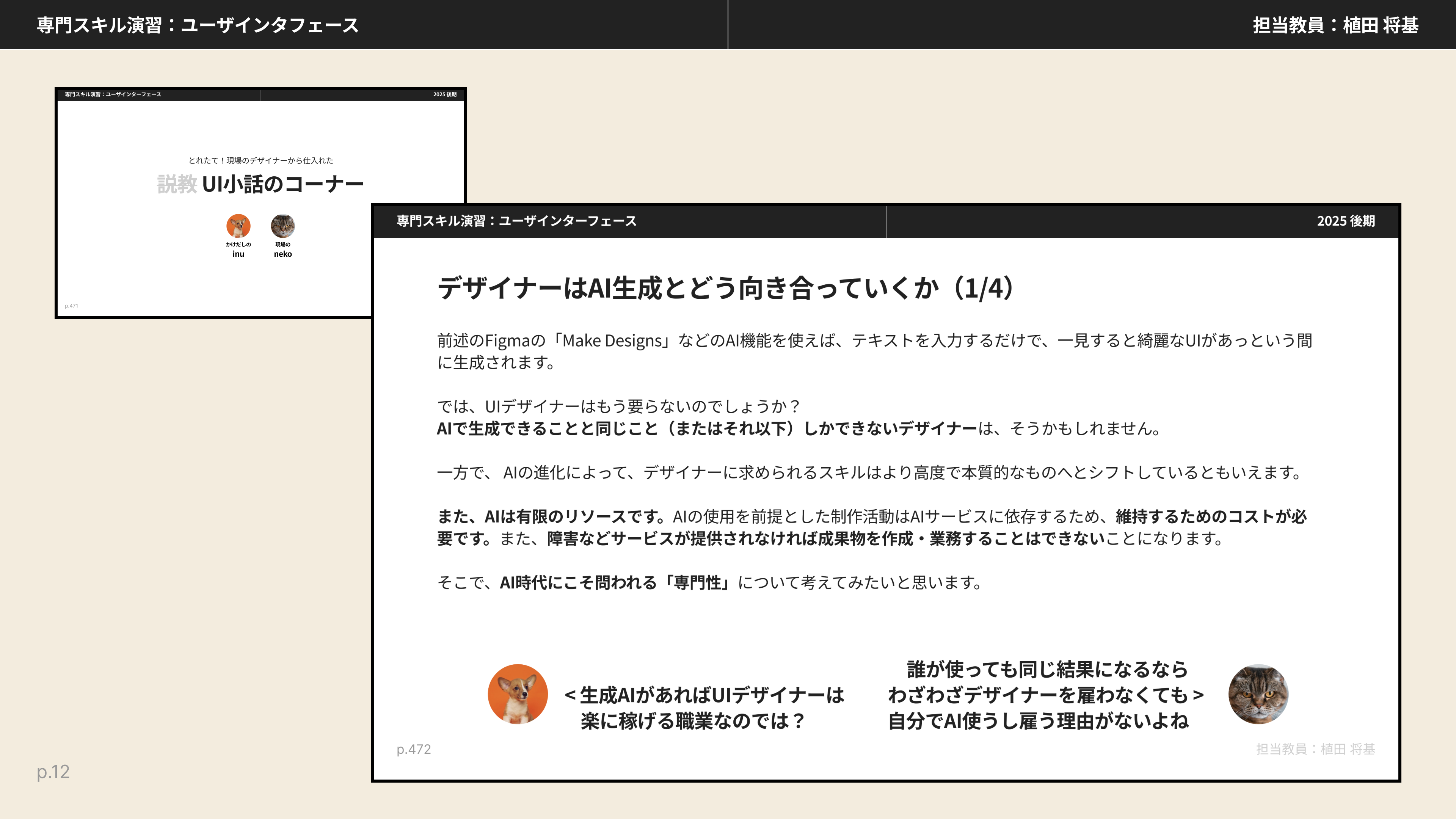Click the bold text AIで生成できることと同じこと
Screen dimensions: 1456x819
(547, 428)
